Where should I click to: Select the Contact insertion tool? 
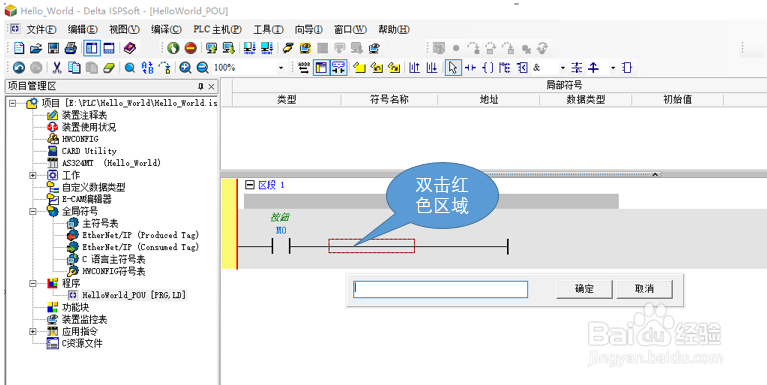471,68
